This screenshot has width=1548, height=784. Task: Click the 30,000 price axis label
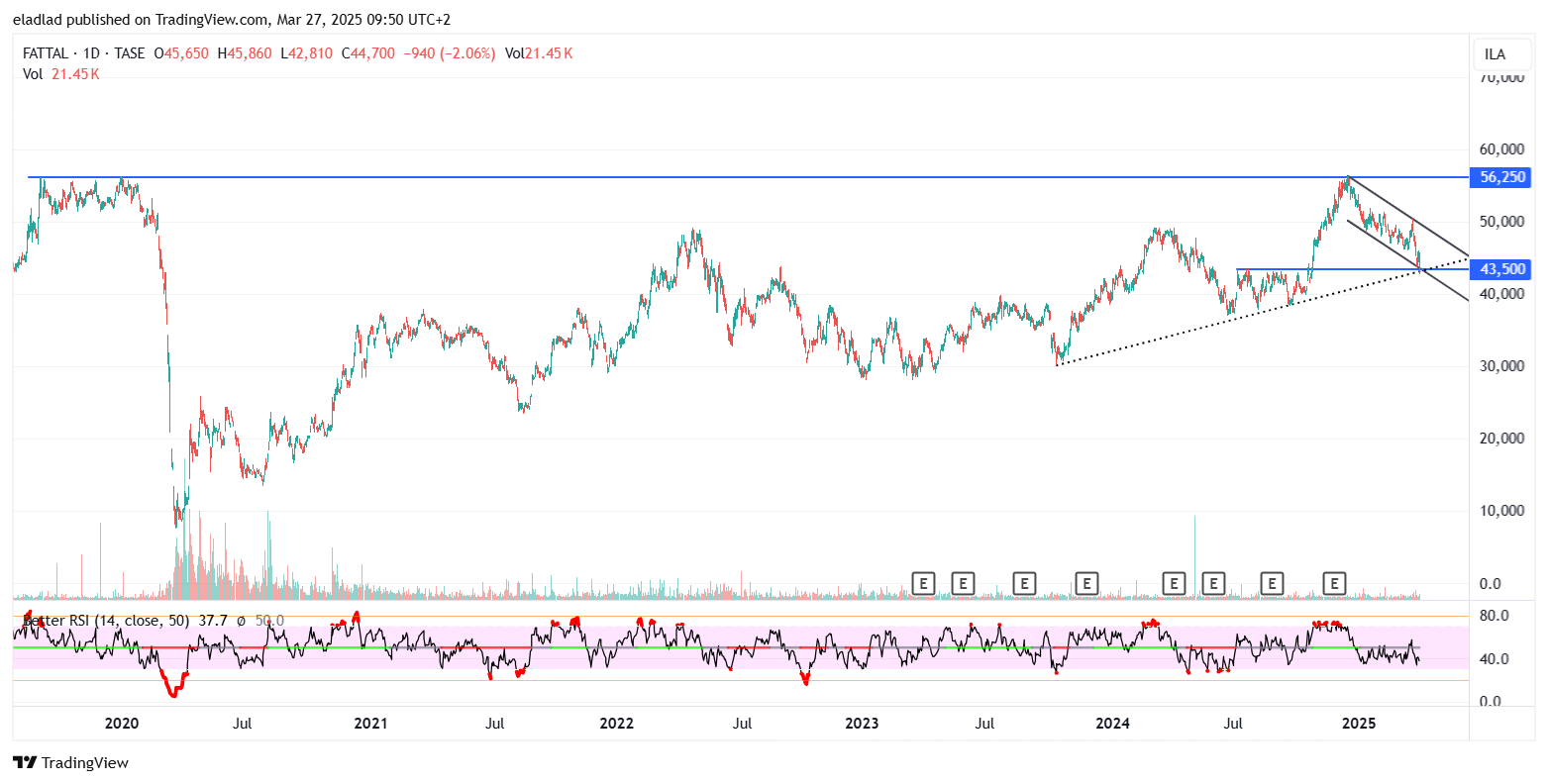click(x=1501, y=366)
